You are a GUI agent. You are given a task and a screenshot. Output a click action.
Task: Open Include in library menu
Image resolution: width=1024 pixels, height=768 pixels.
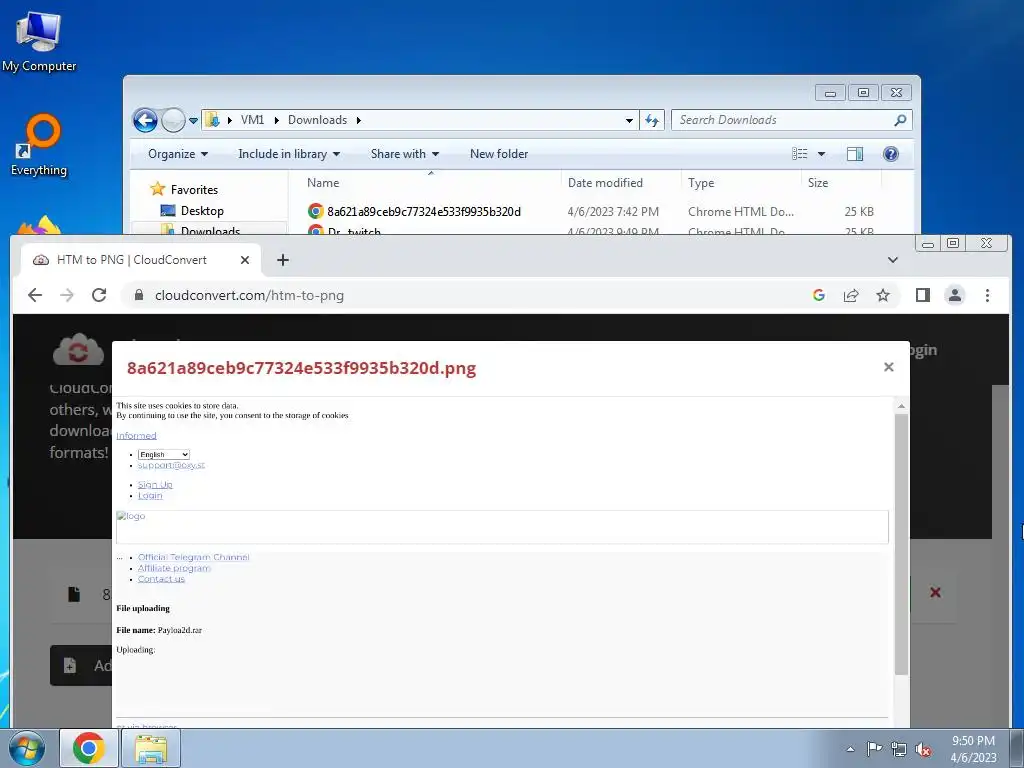[x=289, y=154]
